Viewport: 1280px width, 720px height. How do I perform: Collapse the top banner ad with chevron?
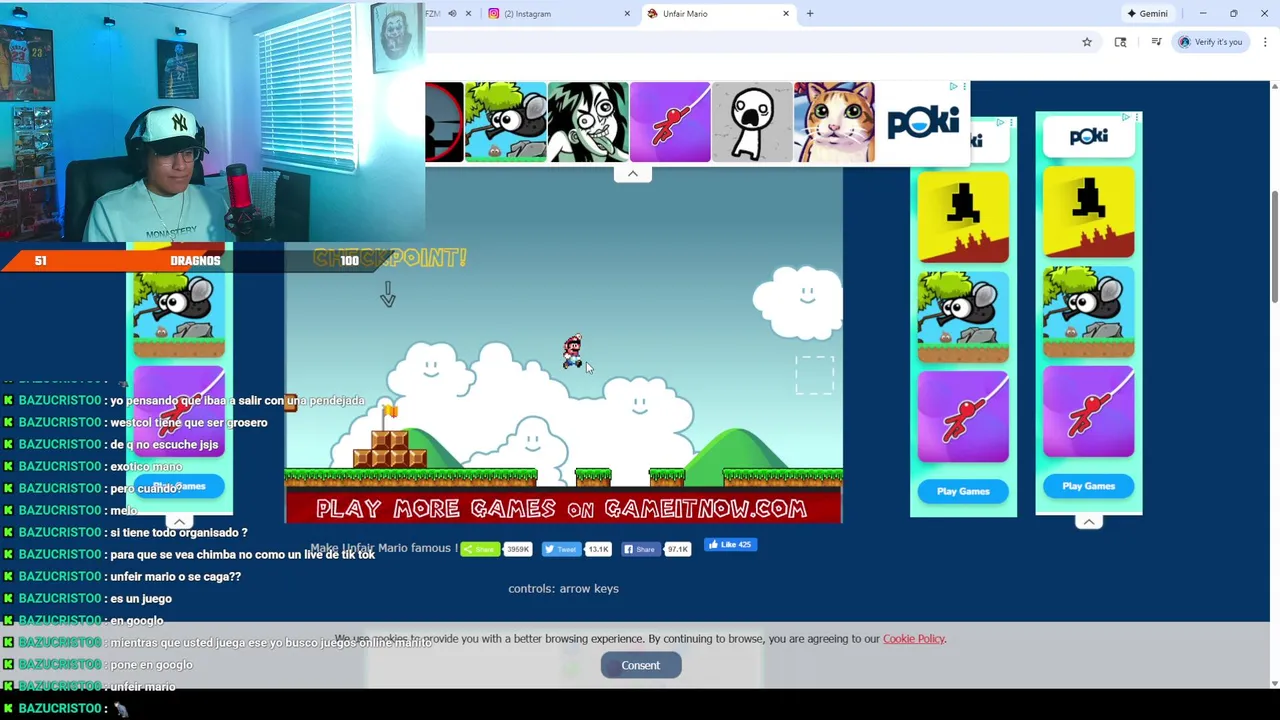click(x=632, y=174)
